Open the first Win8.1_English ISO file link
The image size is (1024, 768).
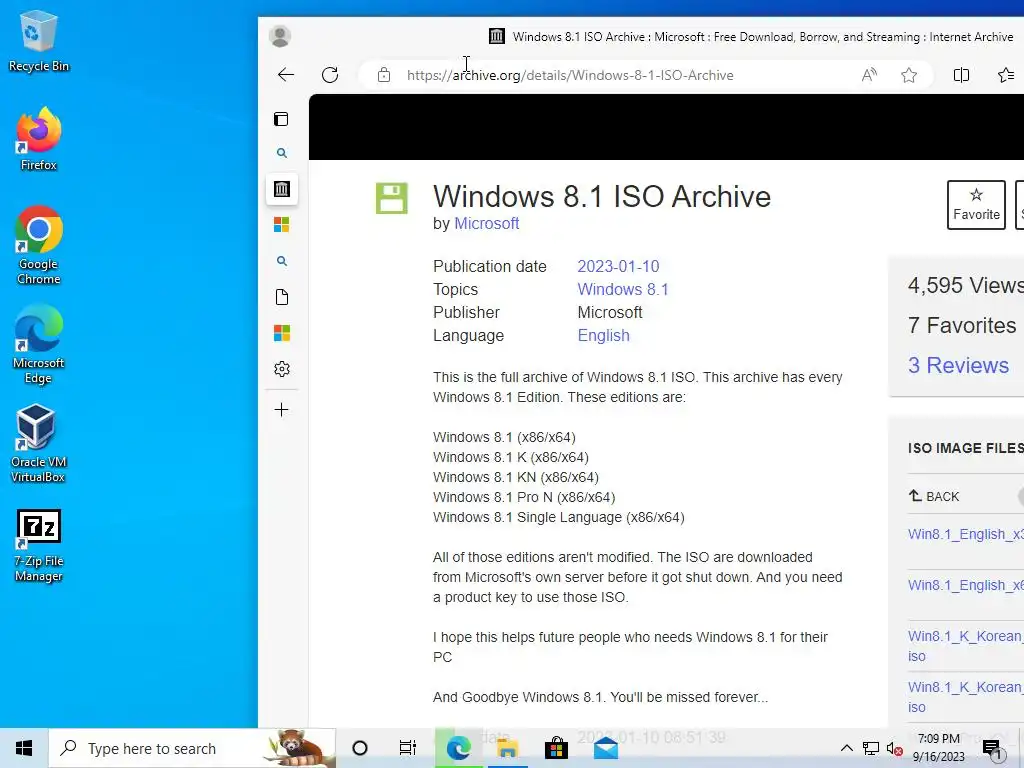point(965,534)
